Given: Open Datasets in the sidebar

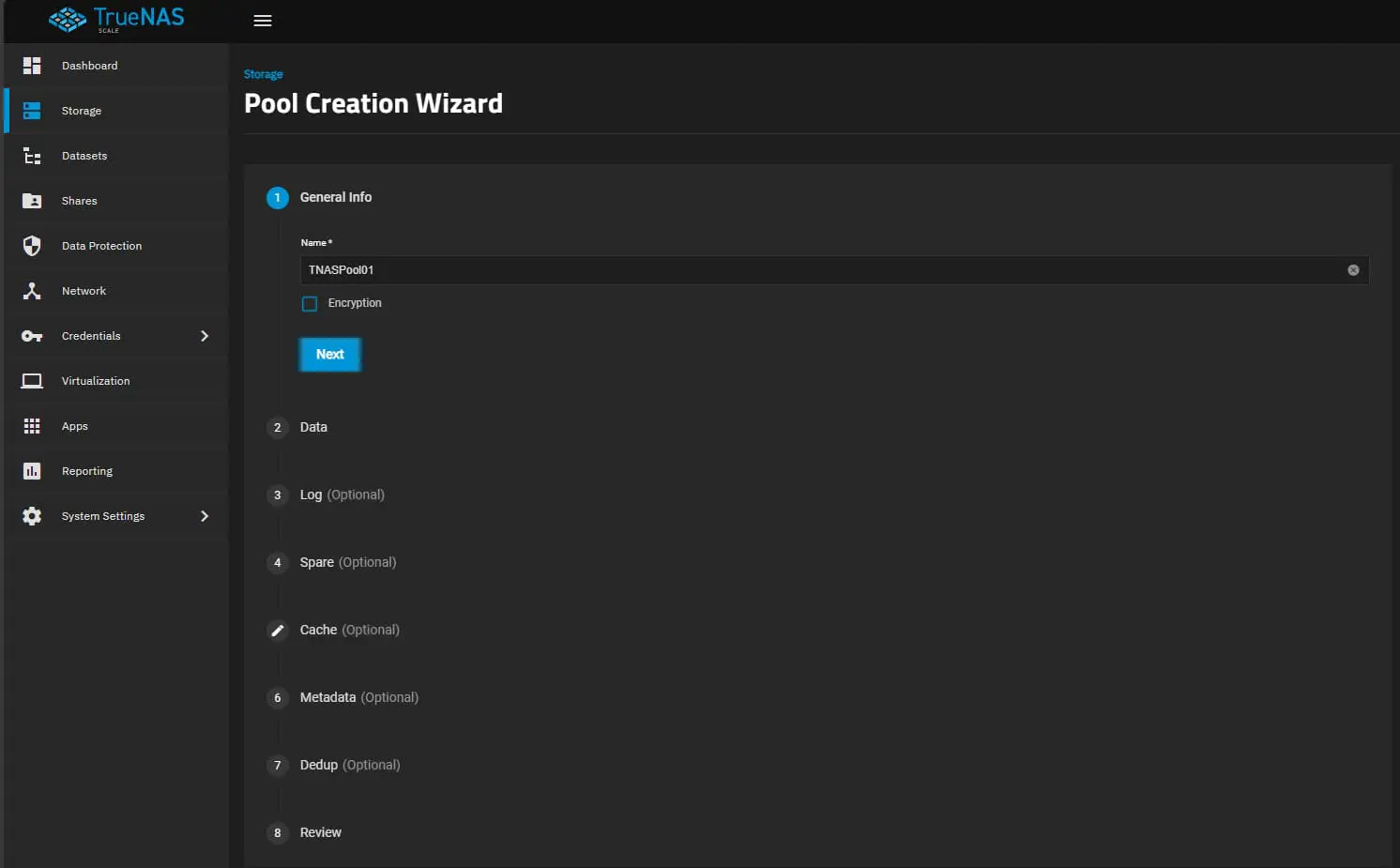Looking at the screenshot, I should pyautogui.click(x=116, y=156).
